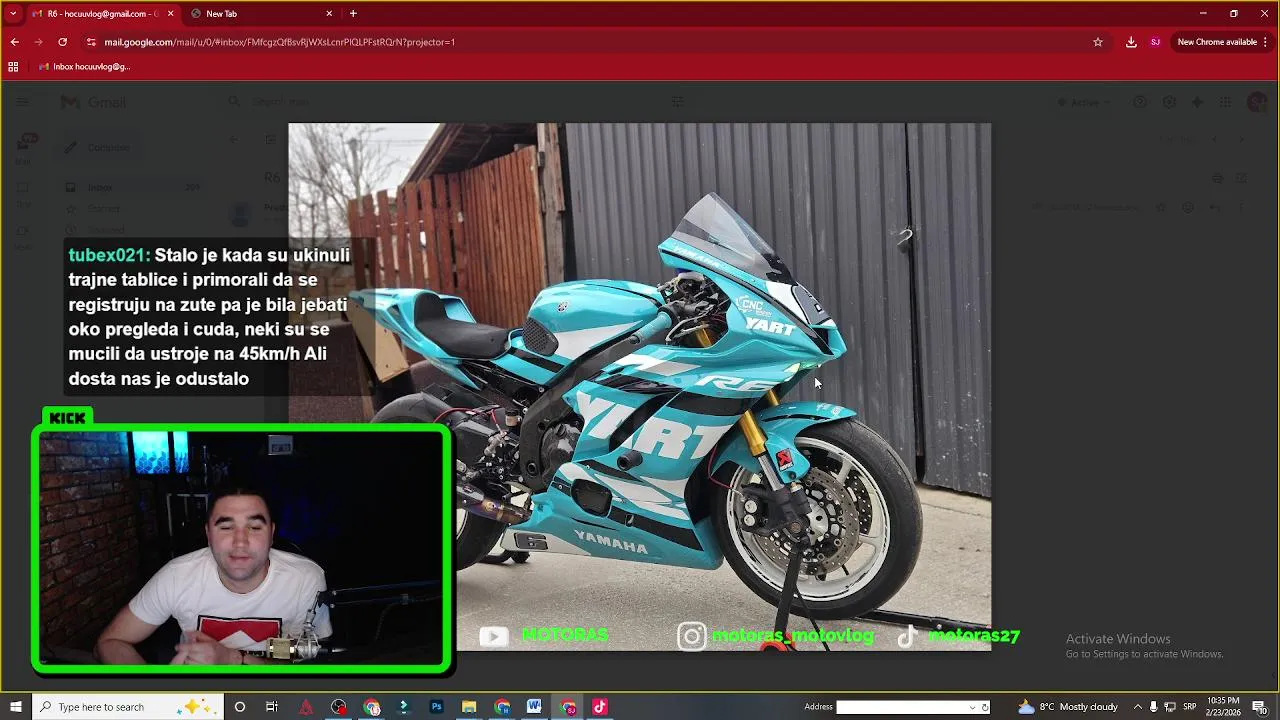Open the Windows Start menu
The height and width of the screenshot is (720, 1280).
coord(15,707)
